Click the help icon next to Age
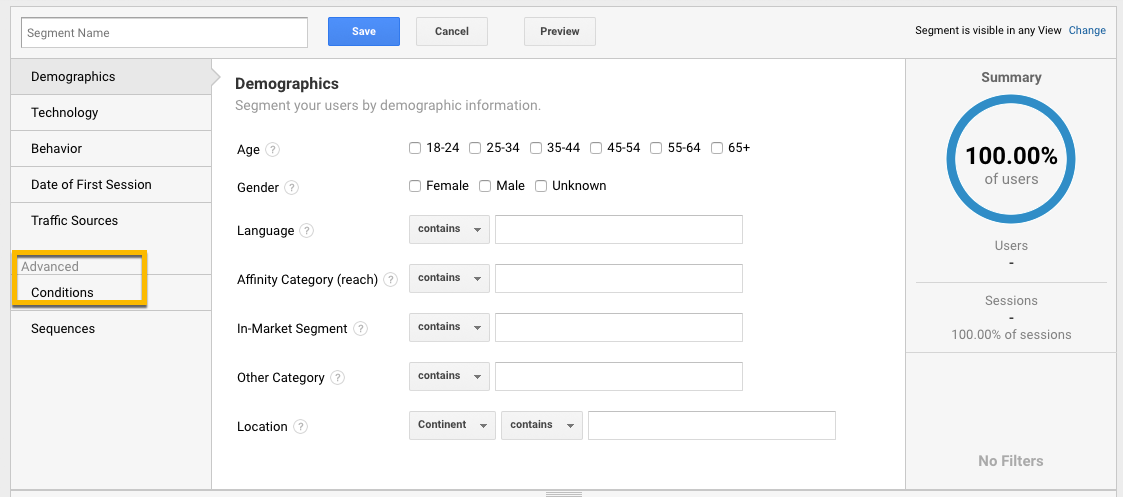 (272, 150)
